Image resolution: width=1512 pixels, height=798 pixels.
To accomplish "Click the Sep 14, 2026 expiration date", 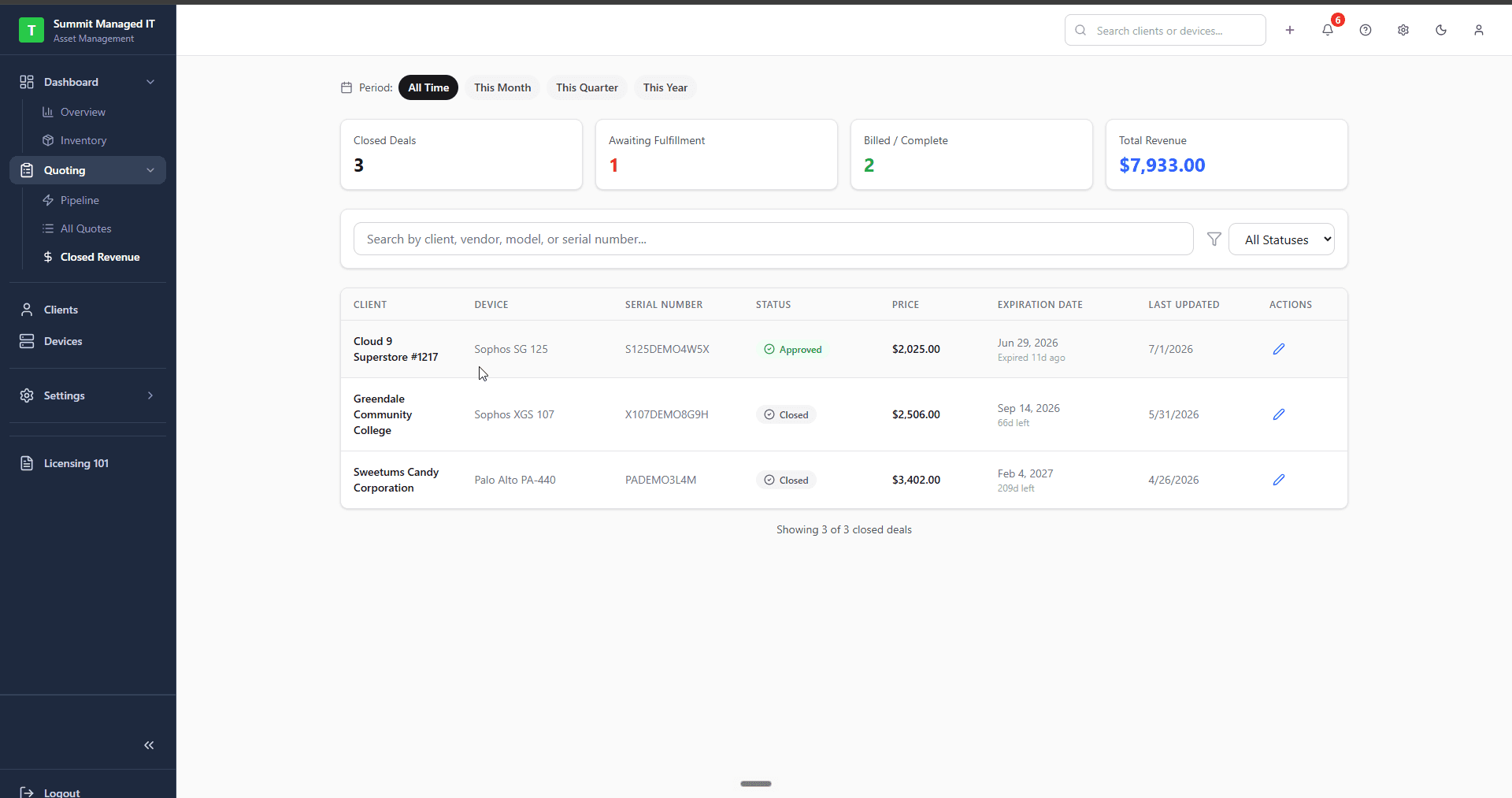I will pos(1028,408).
